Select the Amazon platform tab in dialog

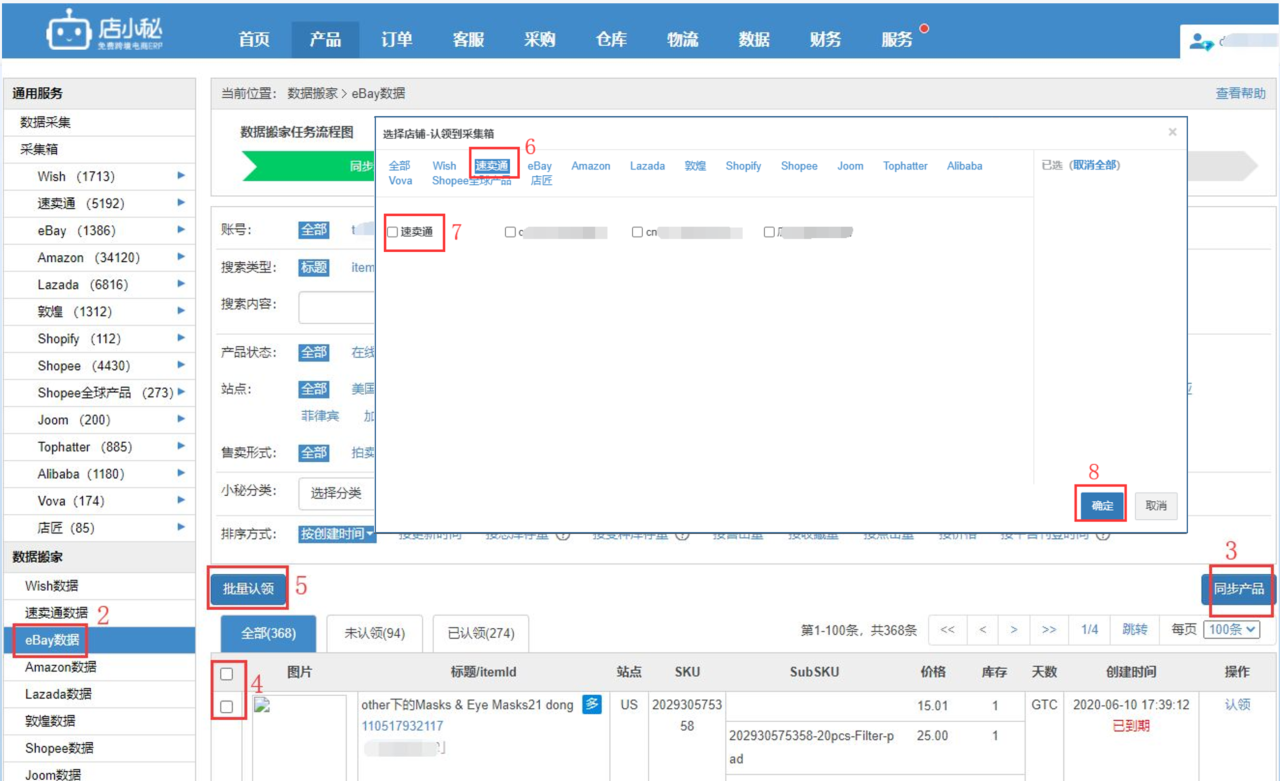[x=591, y=166]
